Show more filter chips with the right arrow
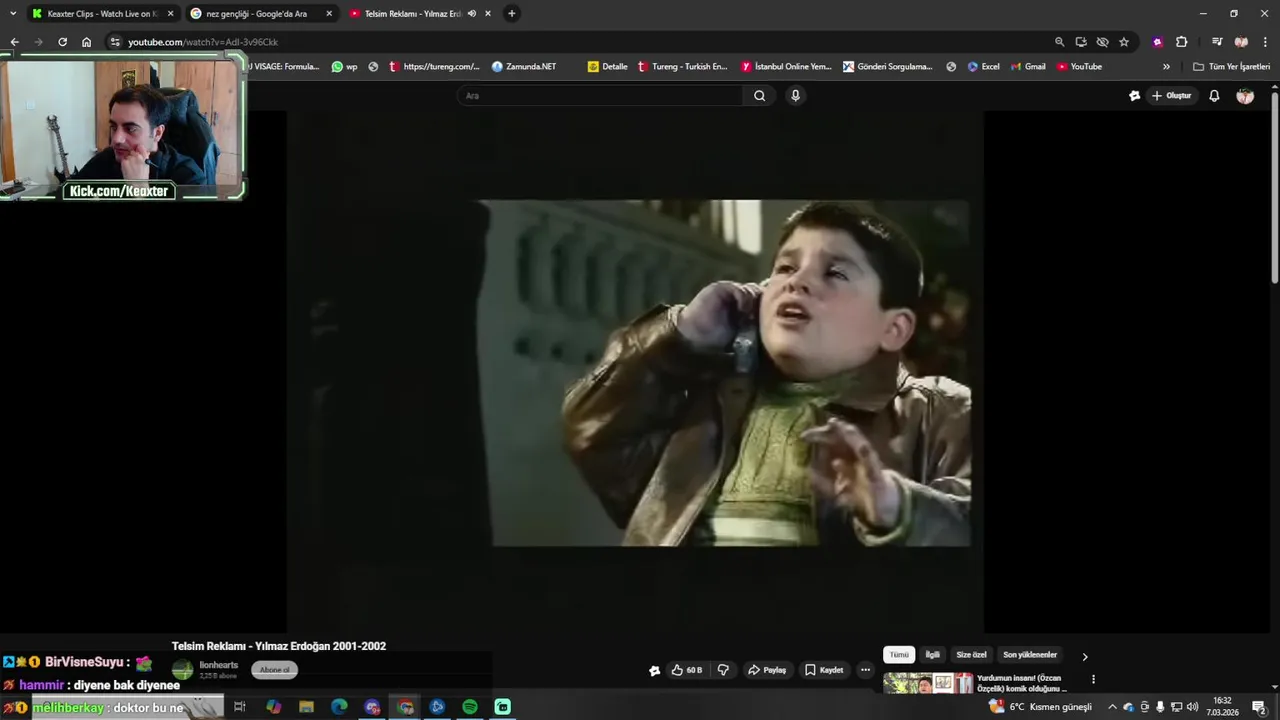 (1085, 657)
